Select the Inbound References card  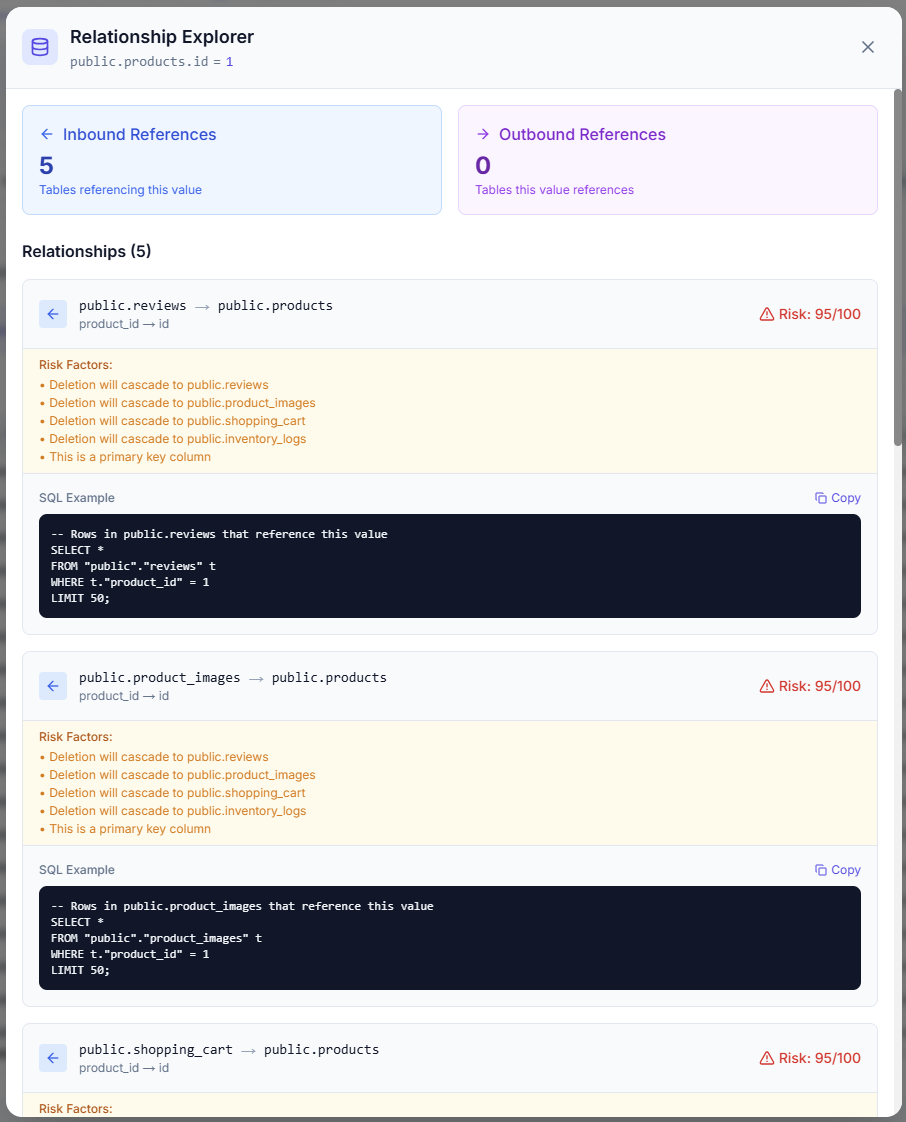coord(232,160)
